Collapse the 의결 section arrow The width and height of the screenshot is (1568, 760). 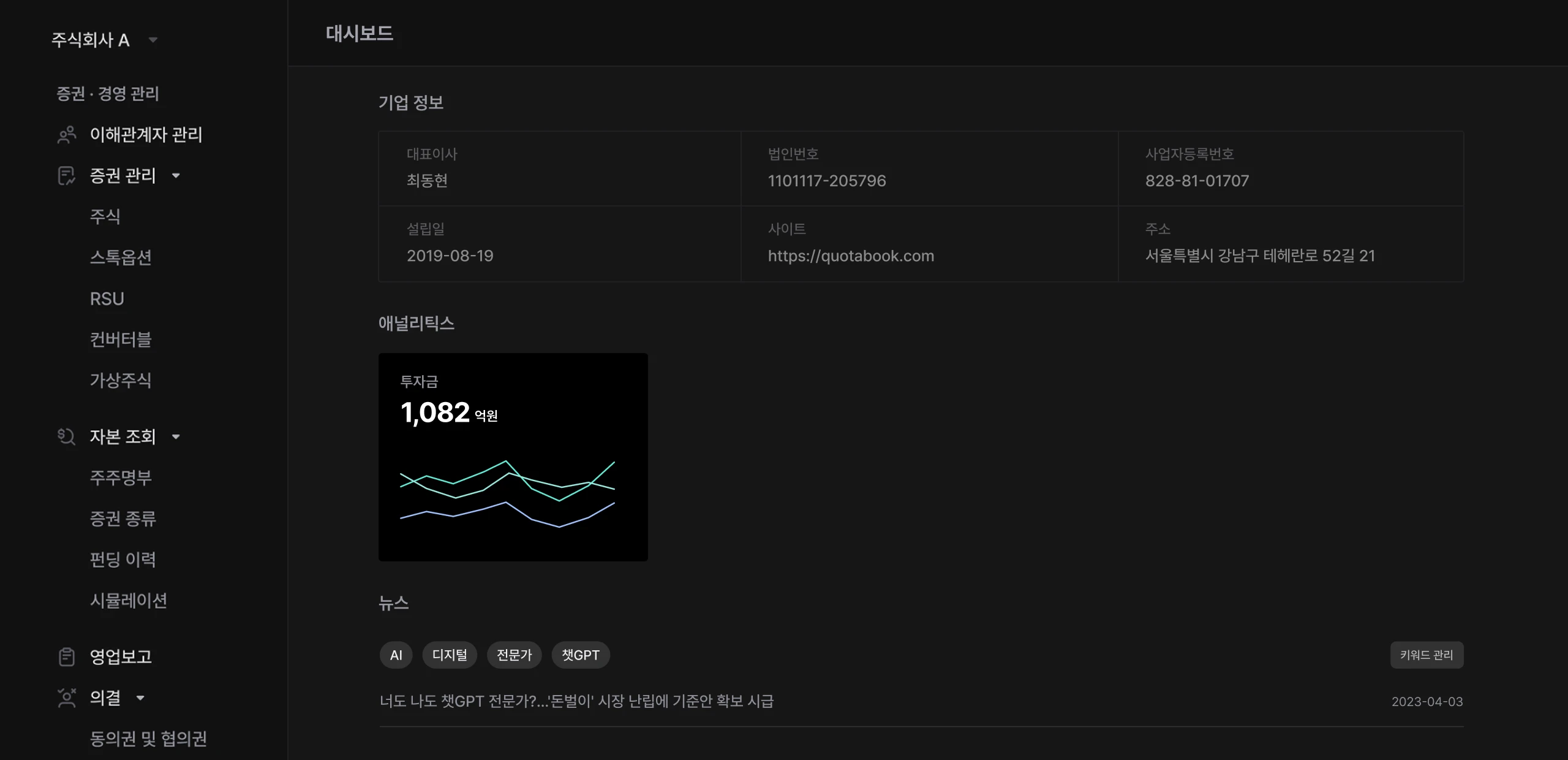pos(140,697)
